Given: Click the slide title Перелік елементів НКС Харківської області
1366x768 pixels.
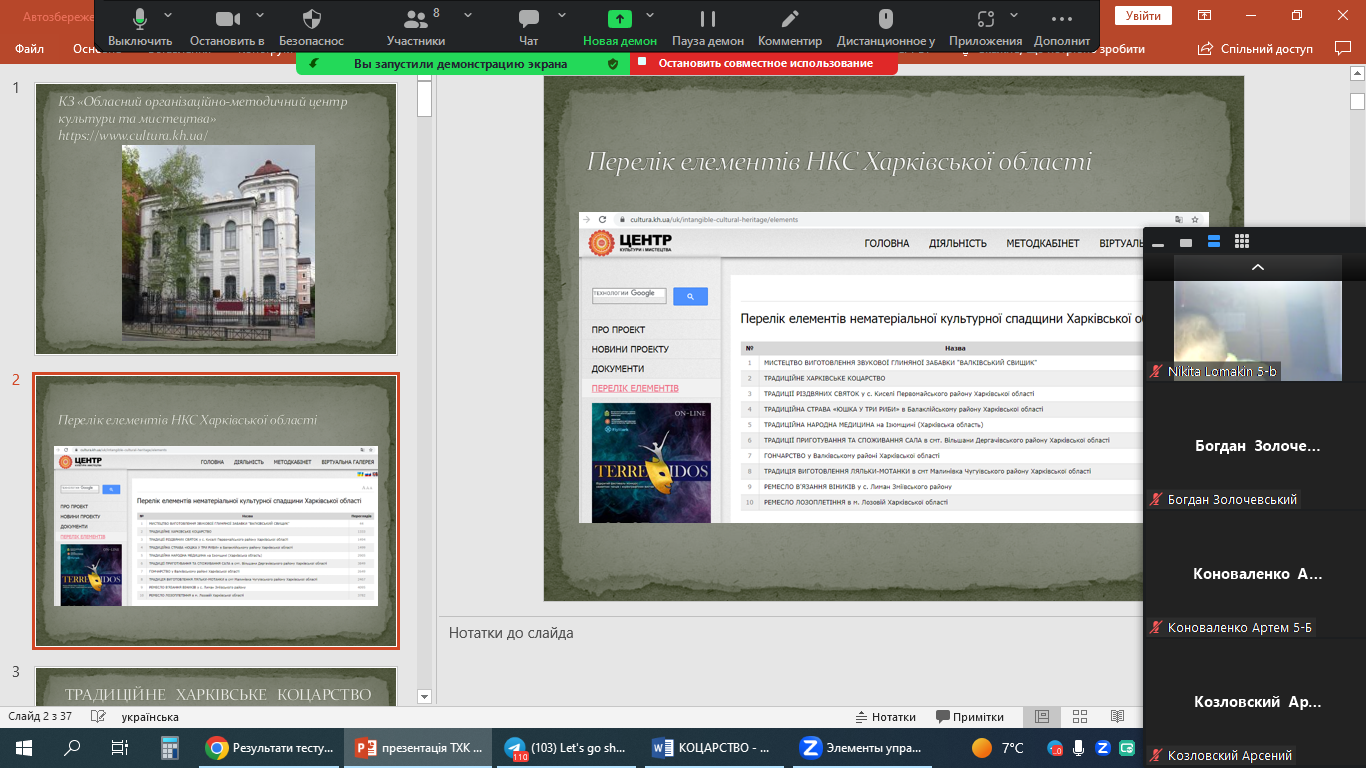Looking at the screenshot, I should click(840, 162).
